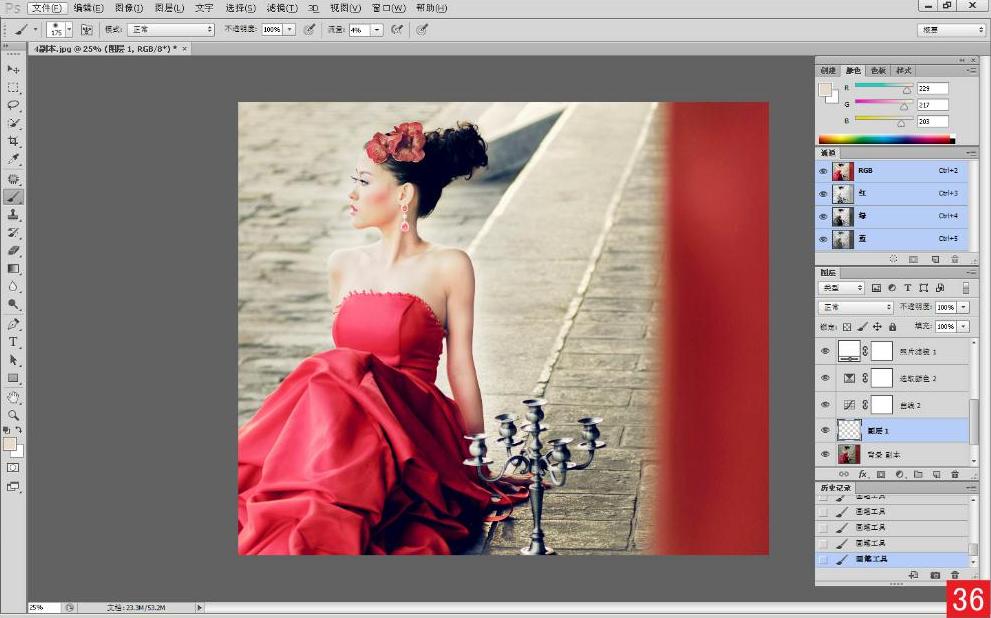
Task: Open the Image (图像) menu
Action: (x=129, y=8)
